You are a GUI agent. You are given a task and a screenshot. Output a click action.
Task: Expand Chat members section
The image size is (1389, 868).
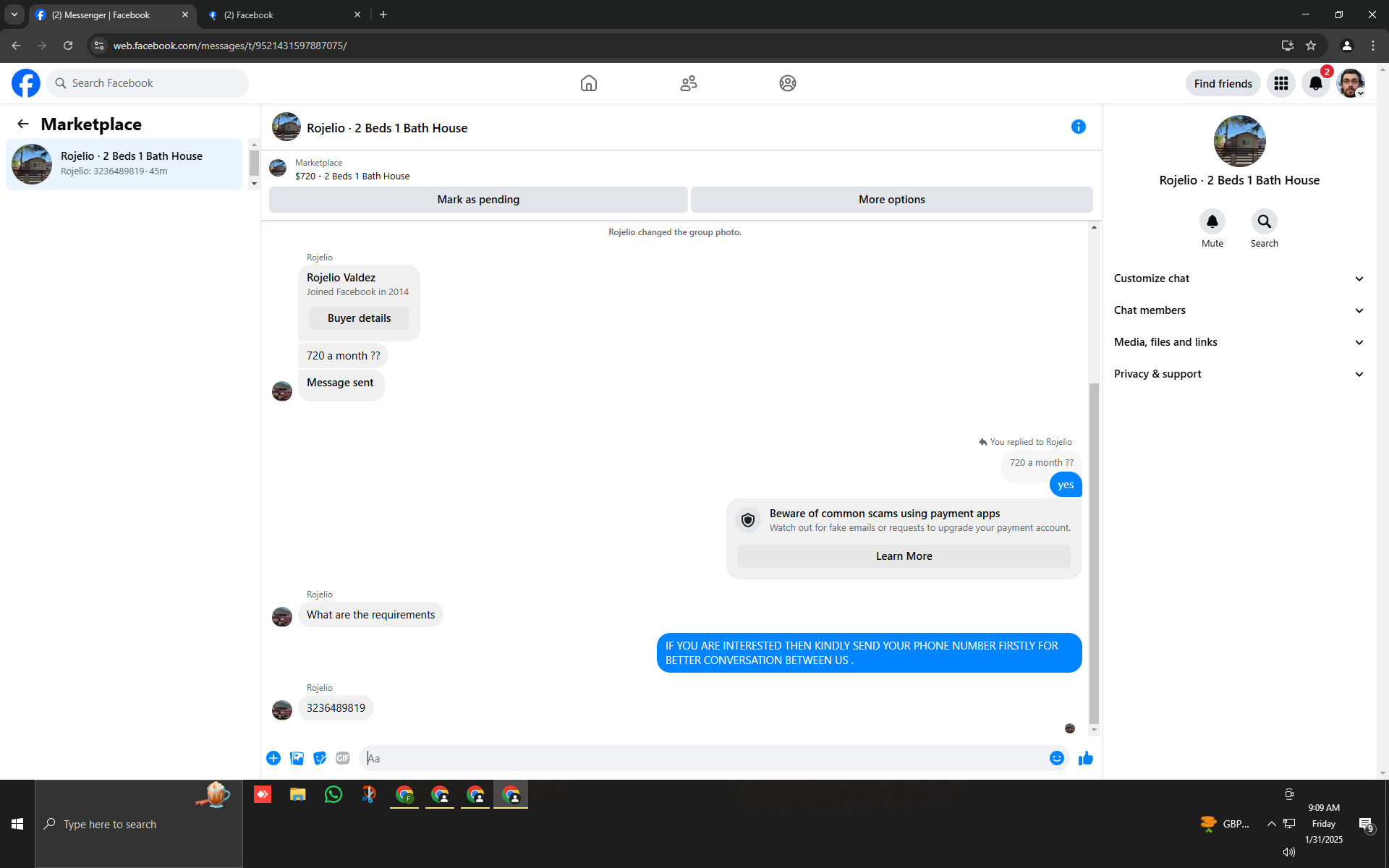[1239, 310]
